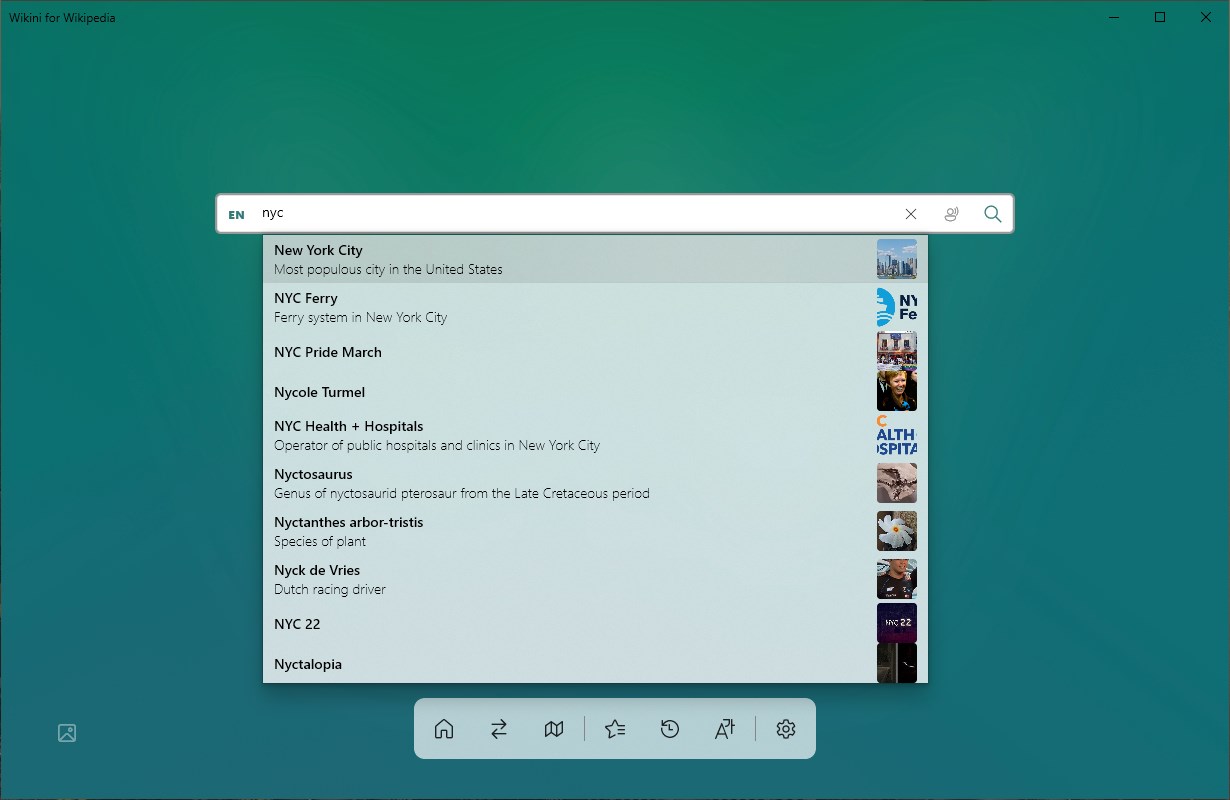The height and width of the screenshot is (800, 1230).
Task: Select the NYC 22 suggestion
Action: pos(595,623)
